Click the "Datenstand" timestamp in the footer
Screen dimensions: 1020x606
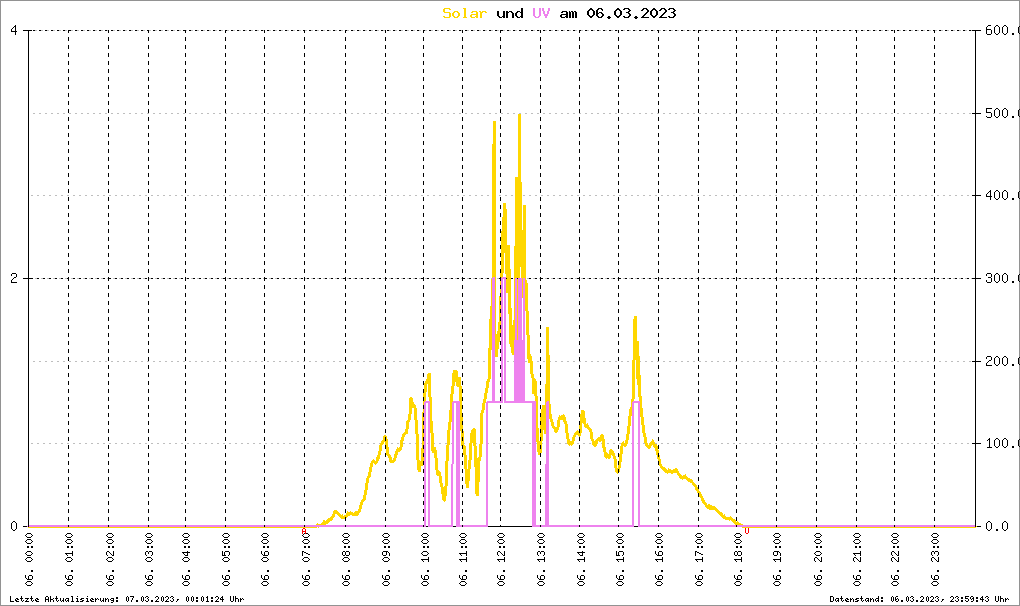coord(920,598)
